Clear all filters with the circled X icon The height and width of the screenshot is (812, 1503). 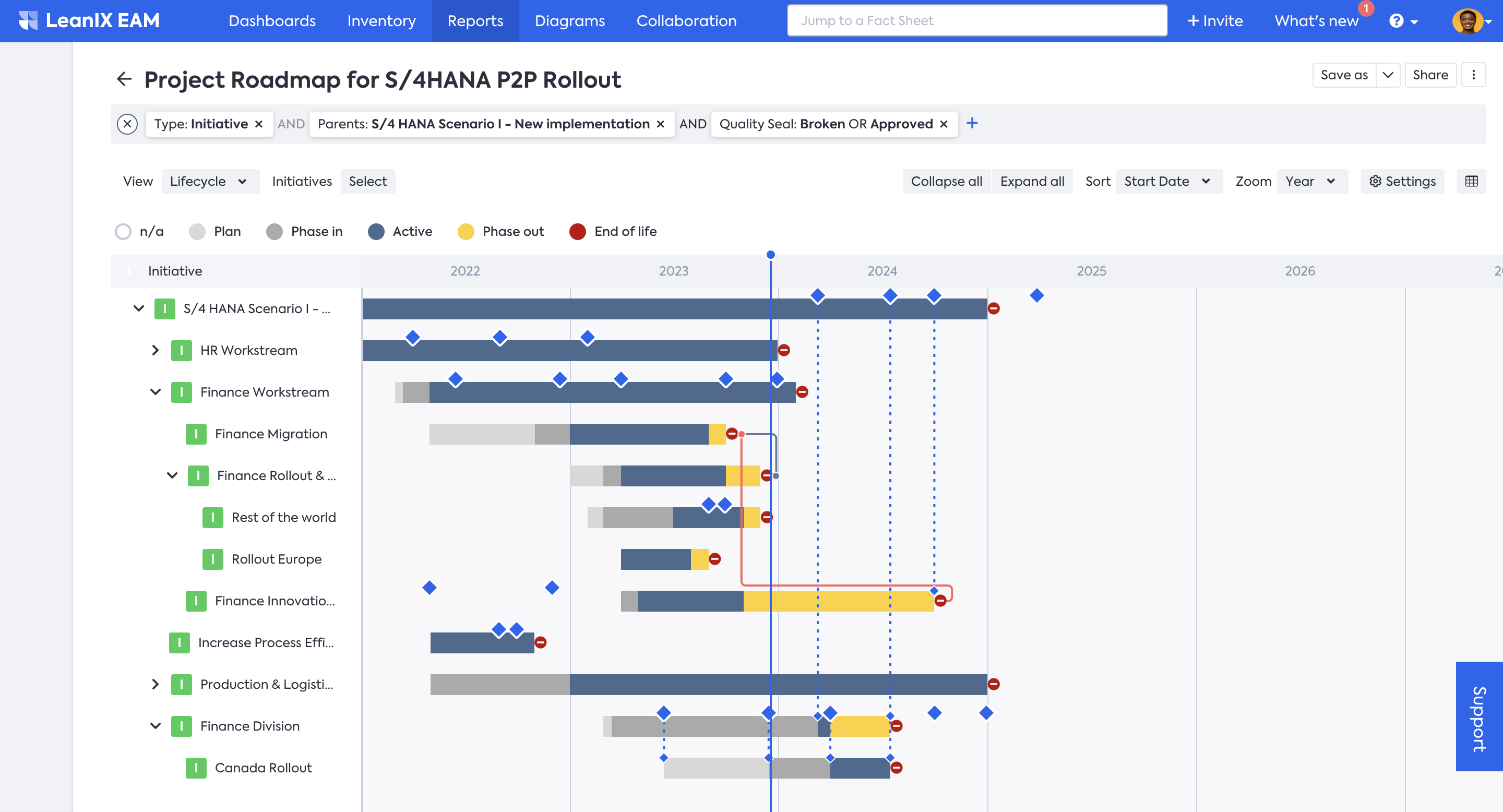click(127, 124)
